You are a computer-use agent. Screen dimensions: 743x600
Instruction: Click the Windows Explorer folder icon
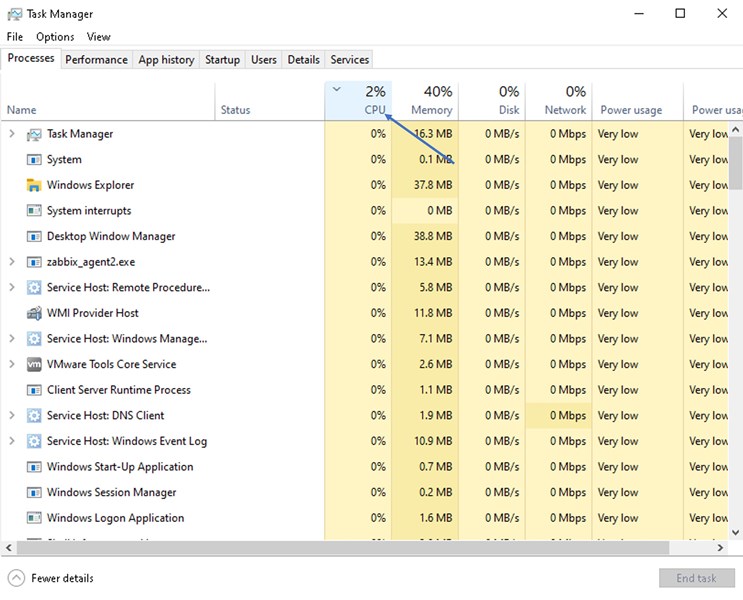pos(34,185)
